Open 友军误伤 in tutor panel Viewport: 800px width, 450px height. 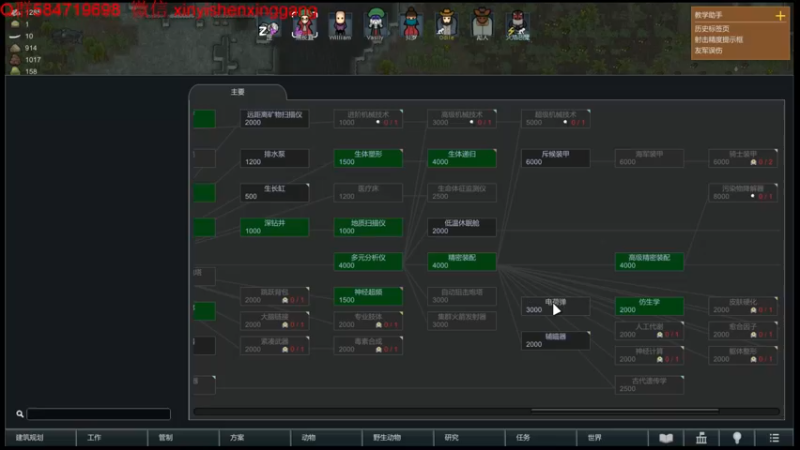(708, 51)
